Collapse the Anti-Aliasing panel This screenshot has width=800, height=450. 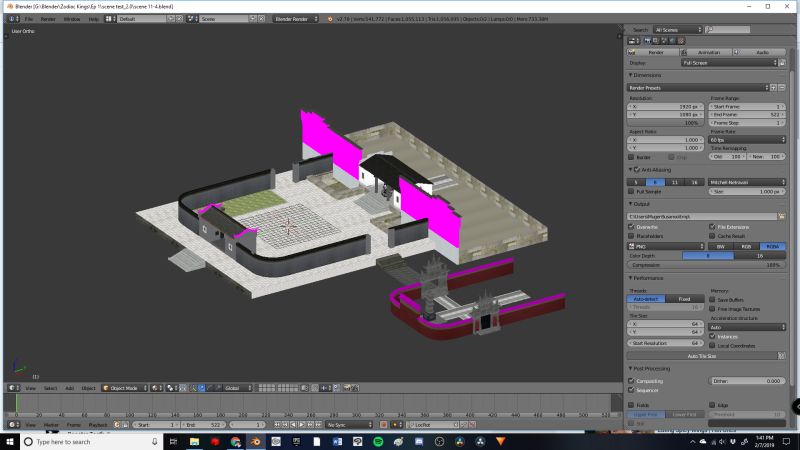click(x=631, y=169)
